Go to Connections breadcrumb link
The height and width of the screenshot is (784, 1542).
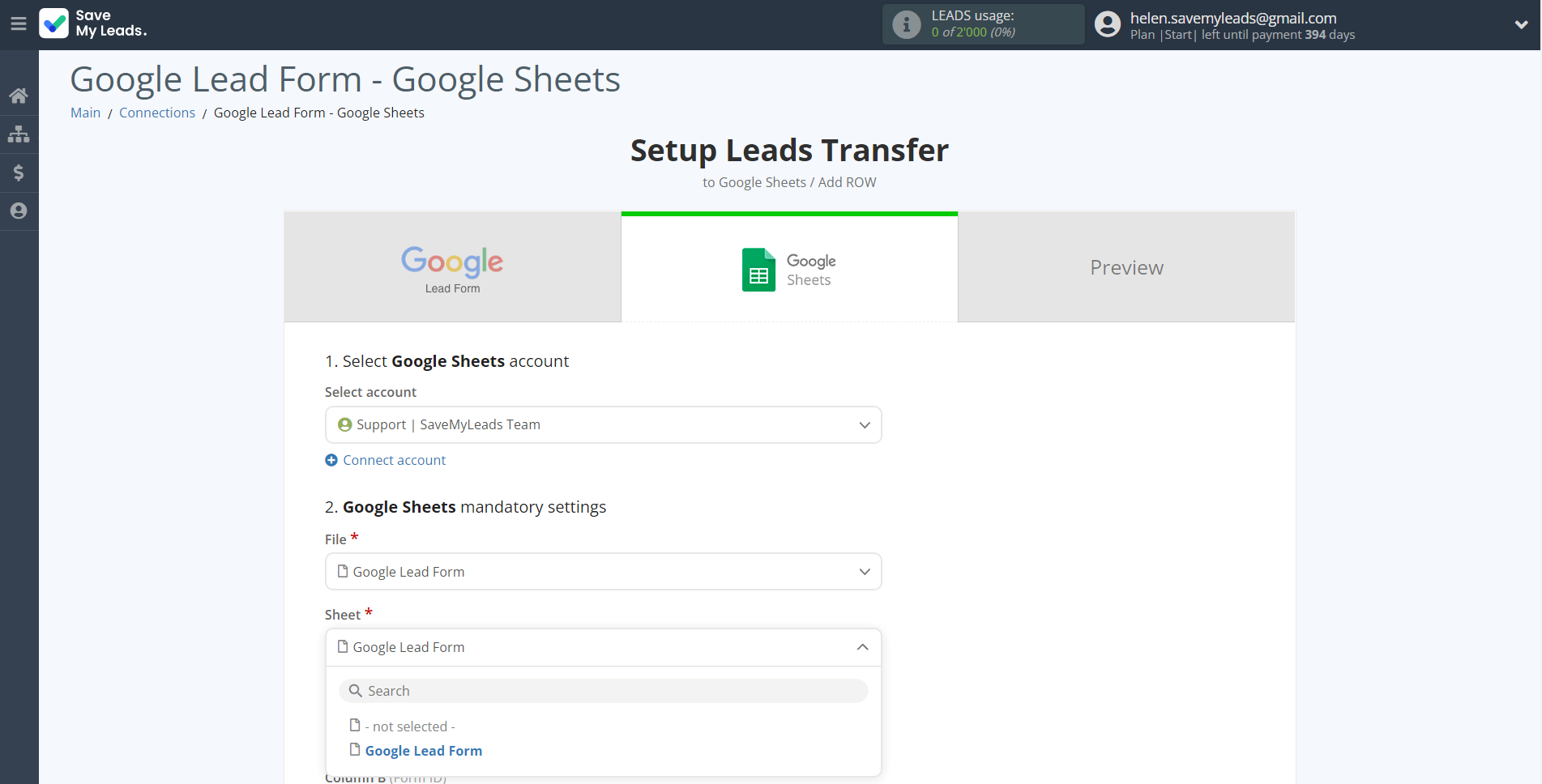(157, 113)
